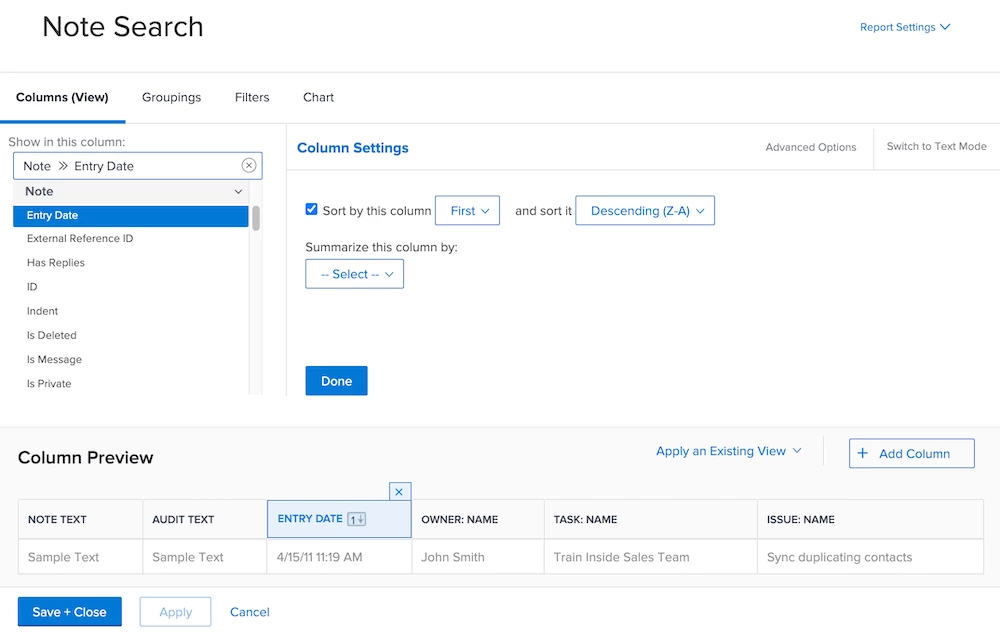Select External Reference ID field
This screenshot has width=1000, height=634.
point(131,239)
